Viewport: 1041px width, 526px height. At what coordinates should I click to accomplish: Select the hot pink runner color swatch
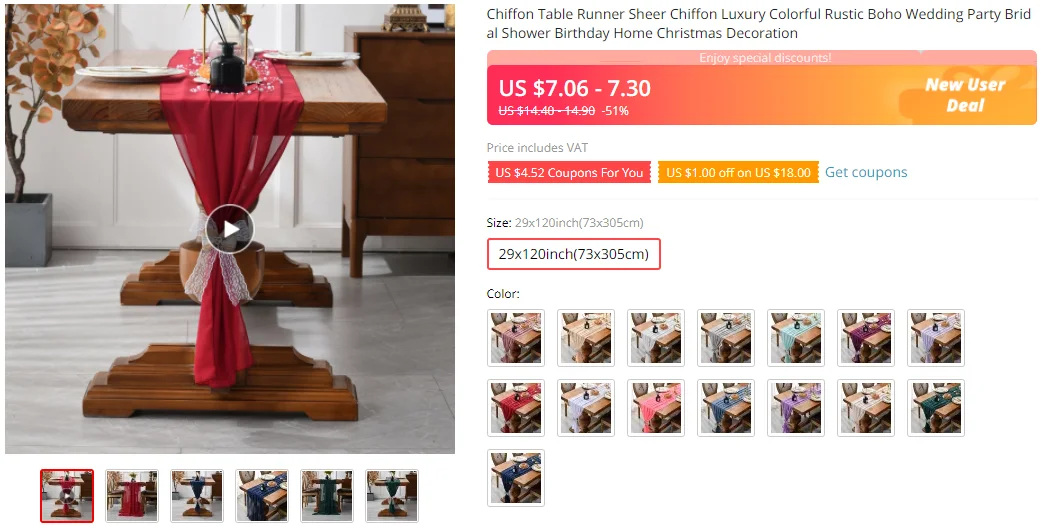[x=656, y=408]
